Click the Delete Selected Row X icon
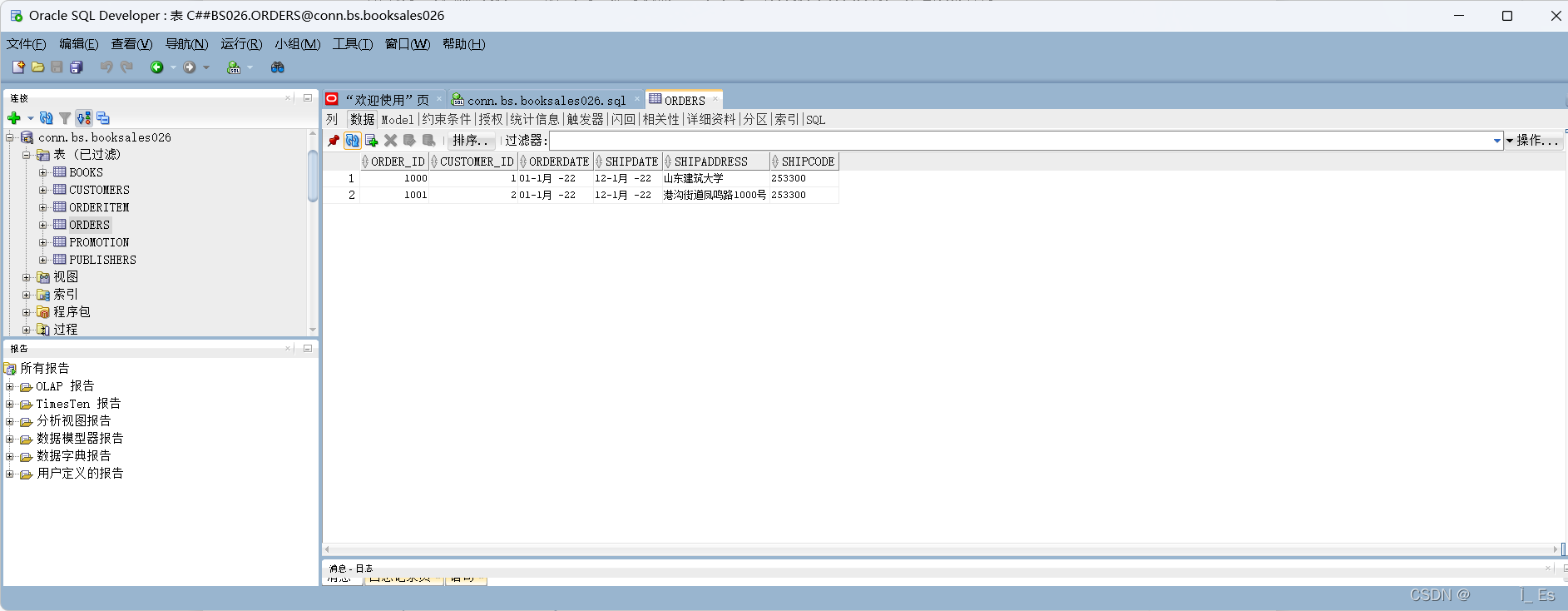Screen dimensions: 1568x611 point(390,141)
